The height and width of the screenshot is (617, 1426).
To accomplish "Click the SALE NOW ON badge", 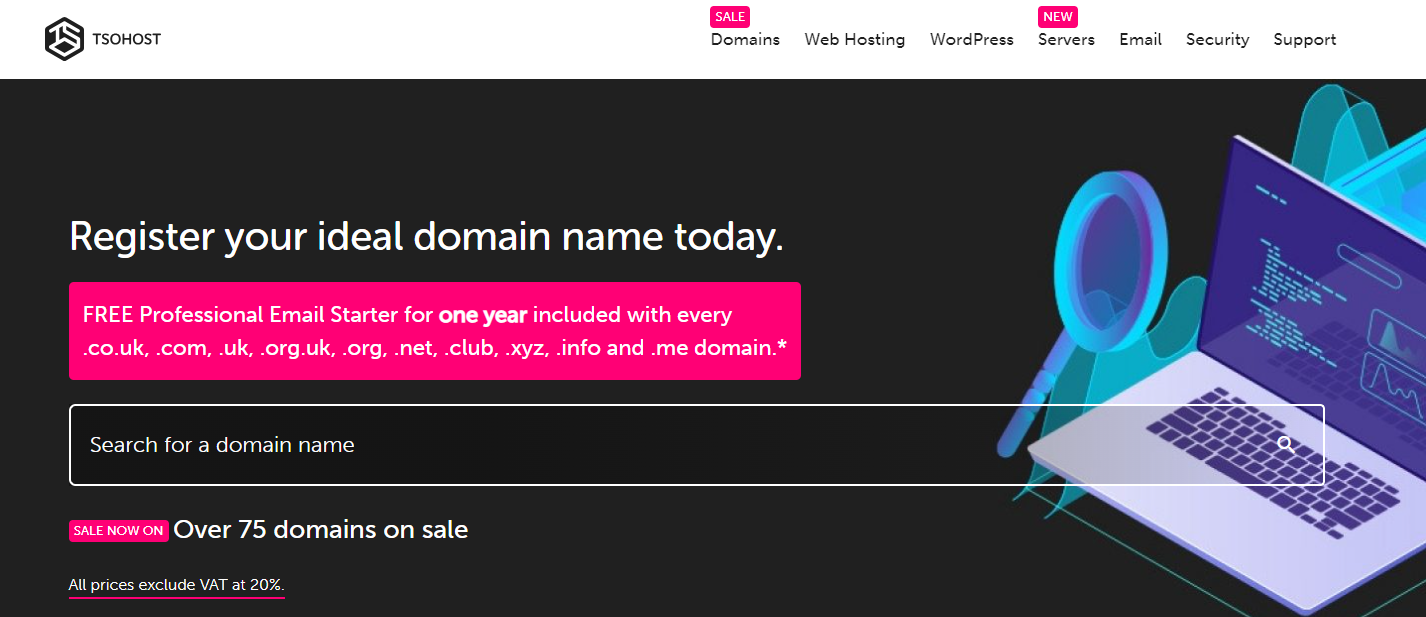I will pos(118,531).
